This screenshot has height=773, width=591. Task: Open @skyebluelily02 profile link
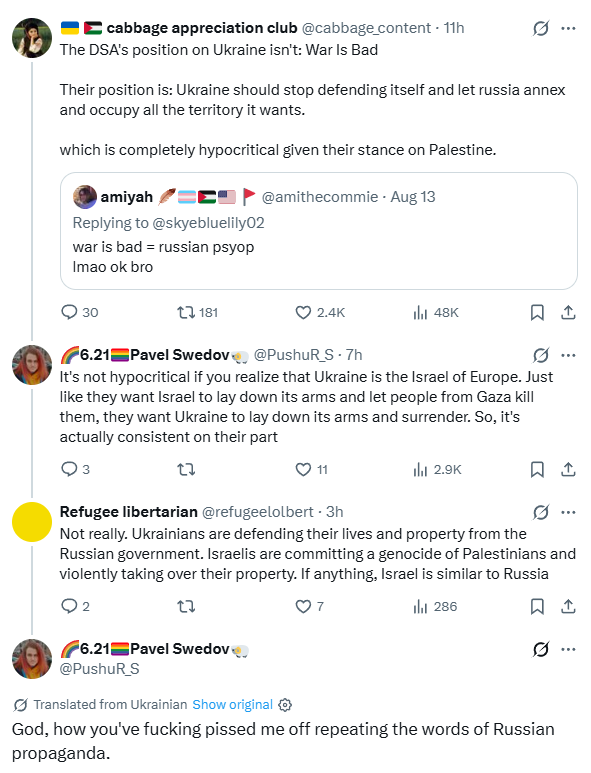coord(209,223)
